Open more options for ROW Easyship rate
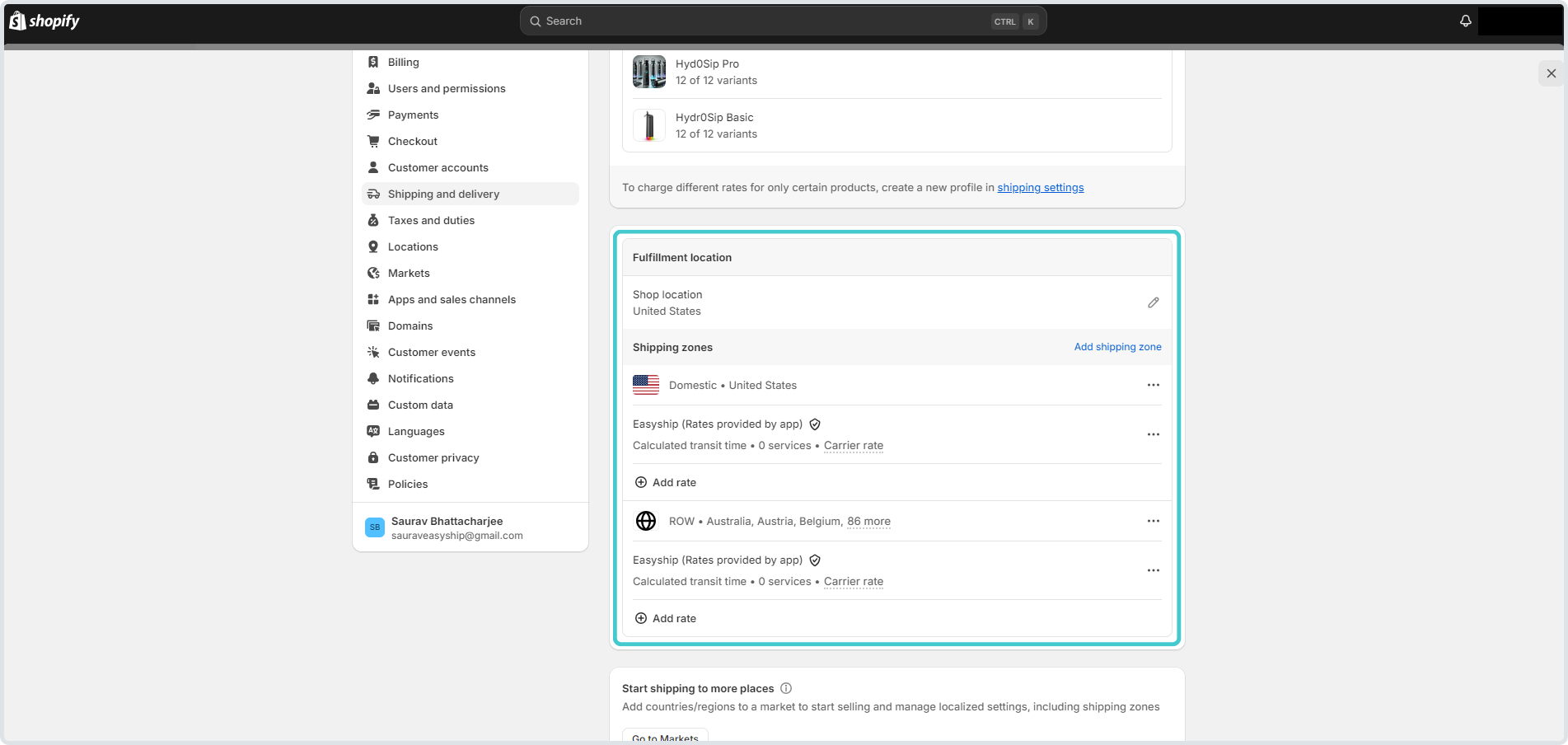Image resolution: width=1568 pixels, height=745 pixels. 1154,570
